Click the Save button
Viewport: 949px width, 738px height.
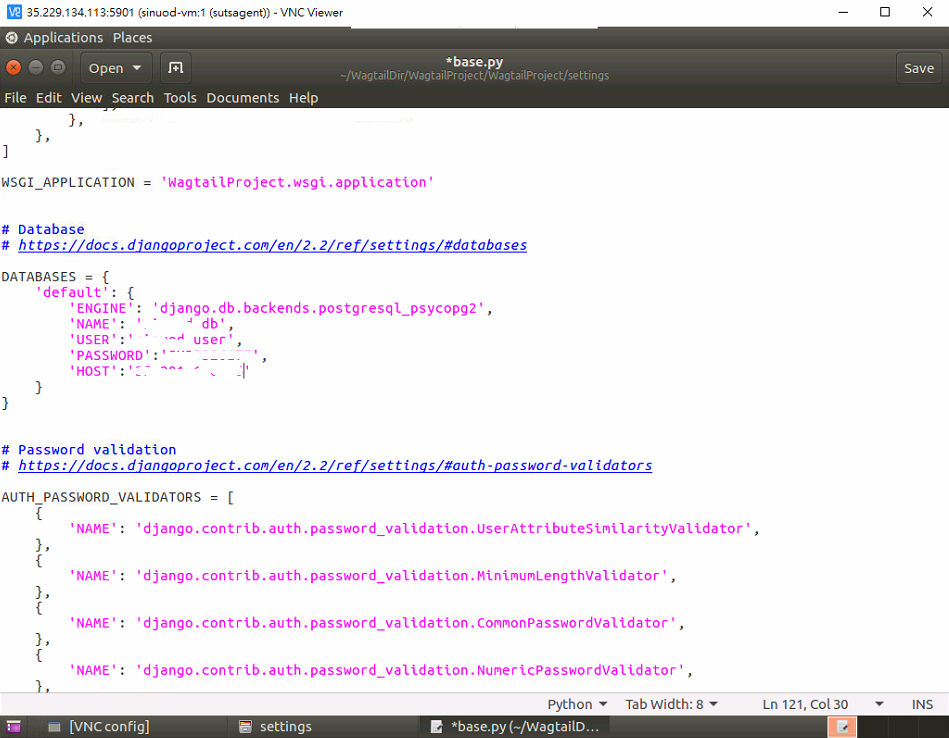click(919, 68)
